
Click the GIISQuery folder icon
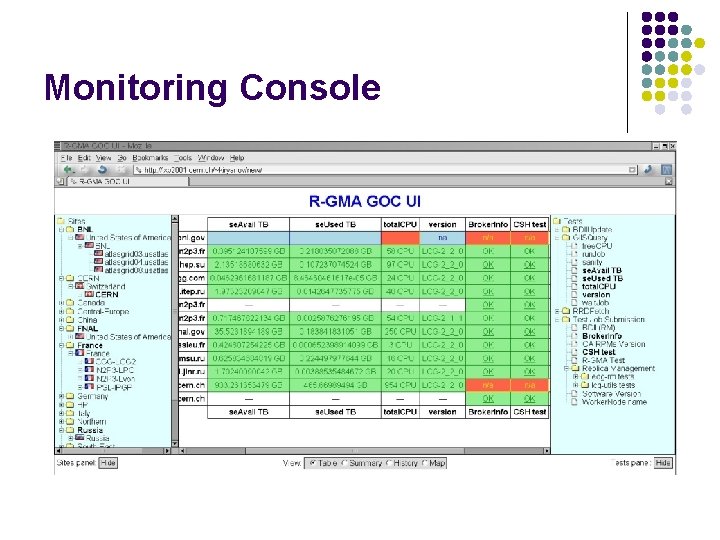tap(566, 237)
